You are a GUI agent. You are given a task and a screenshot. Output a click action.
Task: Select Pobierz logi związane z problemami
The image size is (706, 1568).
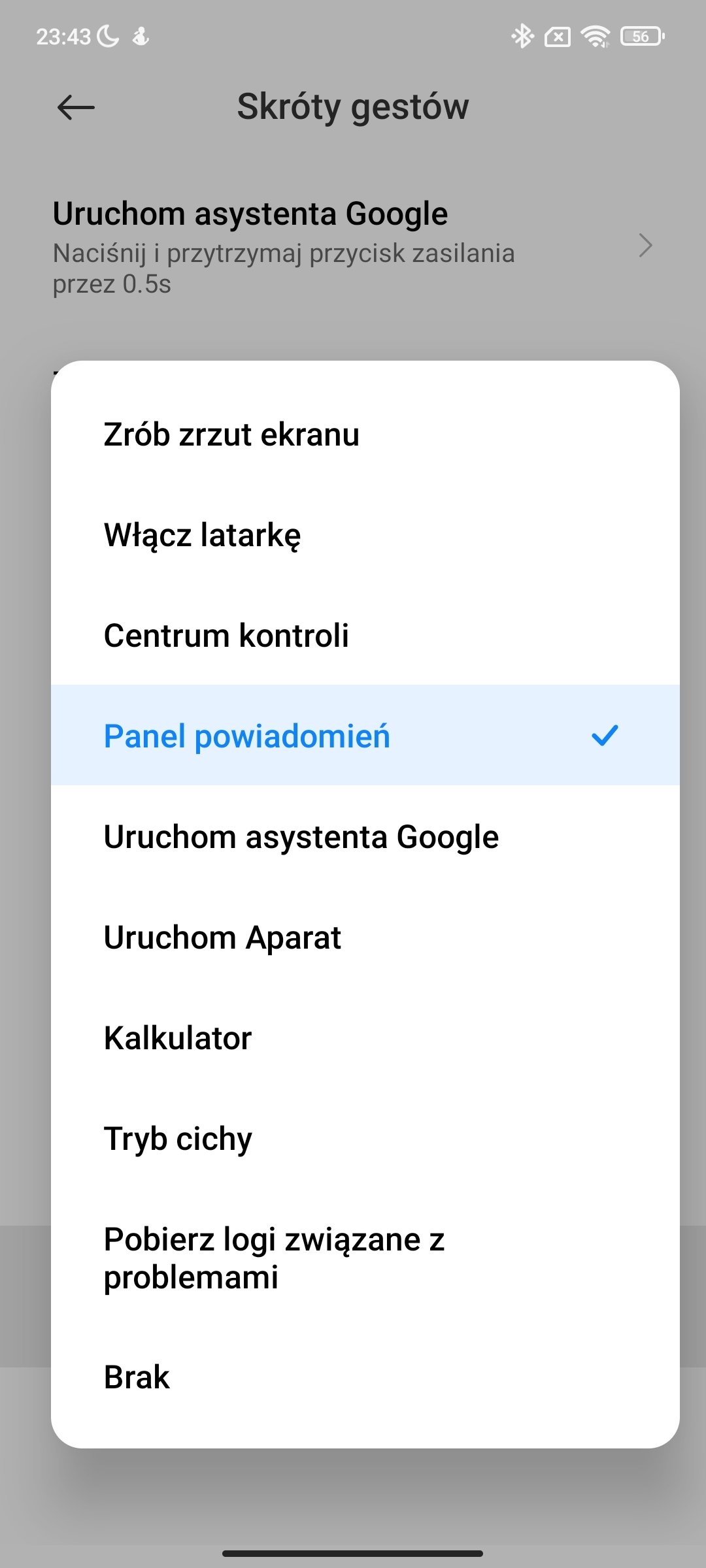point(365,1258)
